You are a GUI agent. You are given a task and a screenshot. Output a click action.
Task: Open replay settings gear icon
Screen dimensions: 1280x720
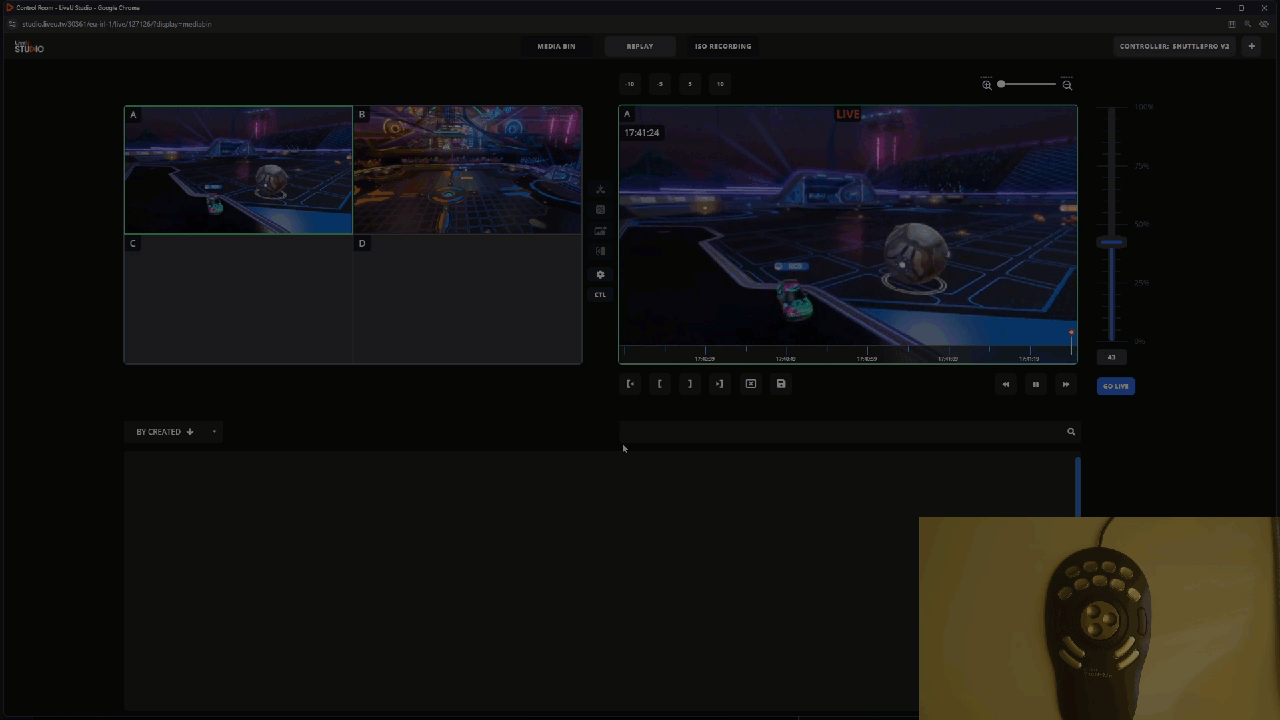[x=600, y=274]
